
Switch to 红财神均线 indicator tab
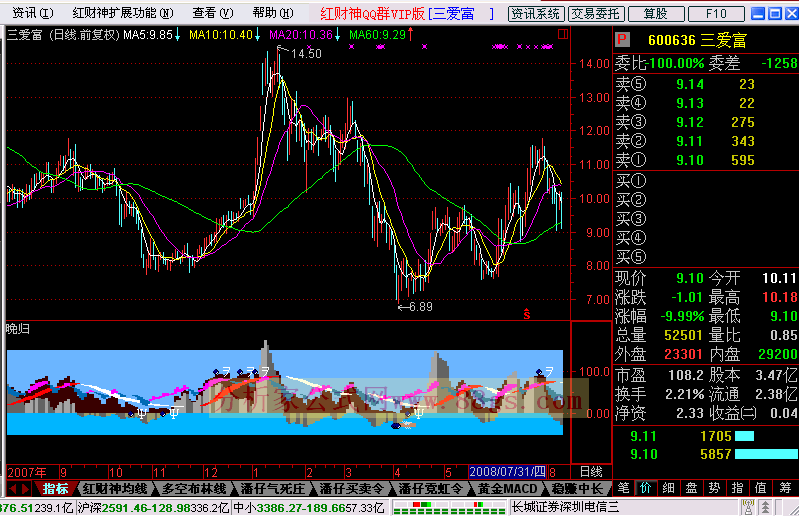(115, 489)
